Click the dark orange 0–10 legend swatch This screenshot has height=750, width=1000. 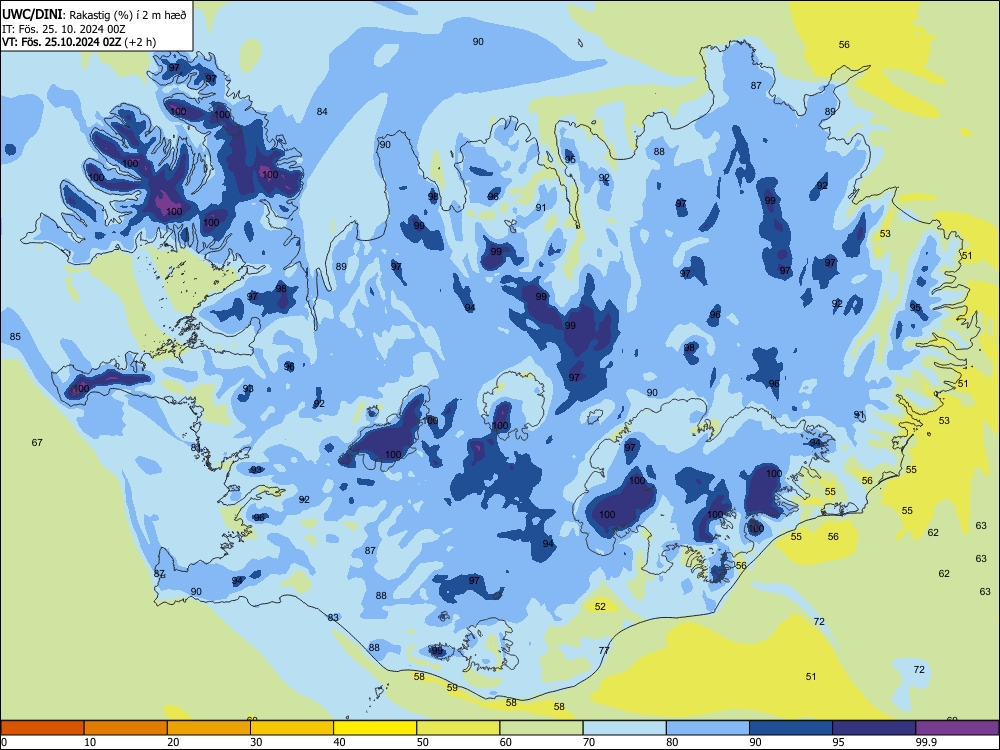pyautogui.click(x=42, y=728)
